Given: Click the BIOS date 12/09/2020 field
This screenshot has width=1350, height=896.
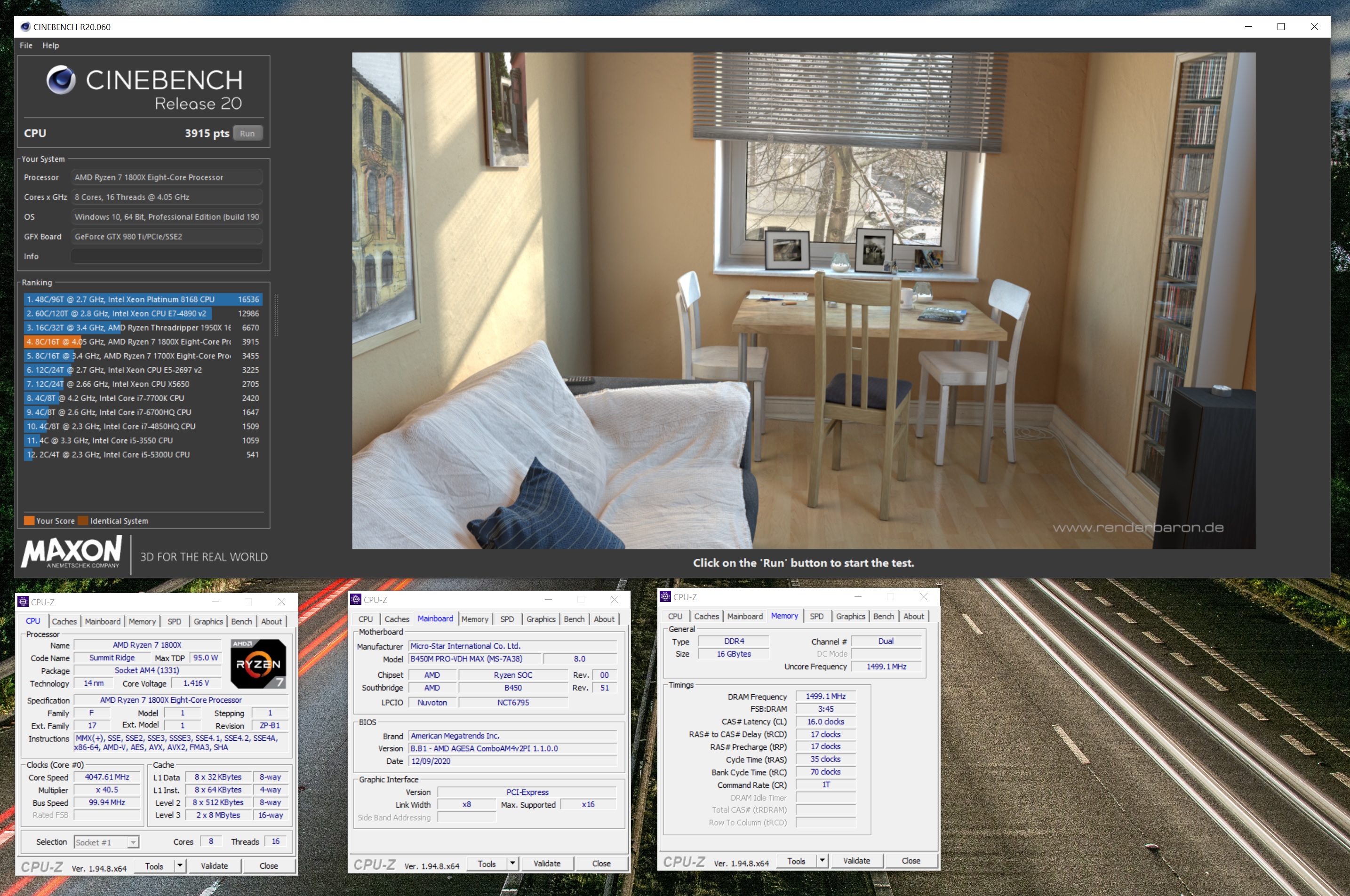Looking at the screenshot, I should coord(513,761).
